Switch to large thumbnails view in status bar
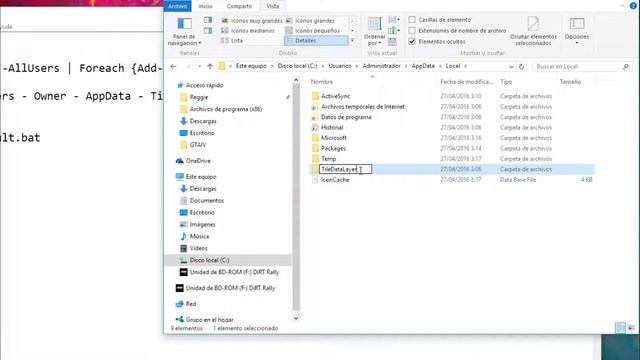This screenshot has height=360, width=640. tap(631, 328)
